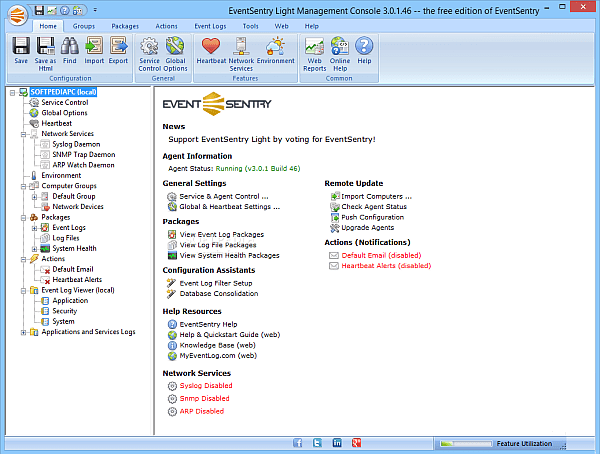Switch to the Packages ribbon tab
600x454 pixels.
click(x=125, y=26)
